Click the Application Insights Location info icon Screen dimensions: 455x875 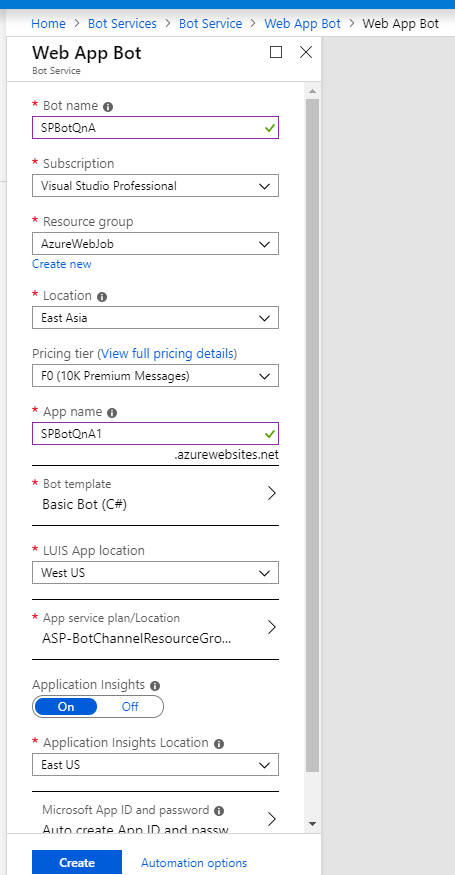[219, 744]
